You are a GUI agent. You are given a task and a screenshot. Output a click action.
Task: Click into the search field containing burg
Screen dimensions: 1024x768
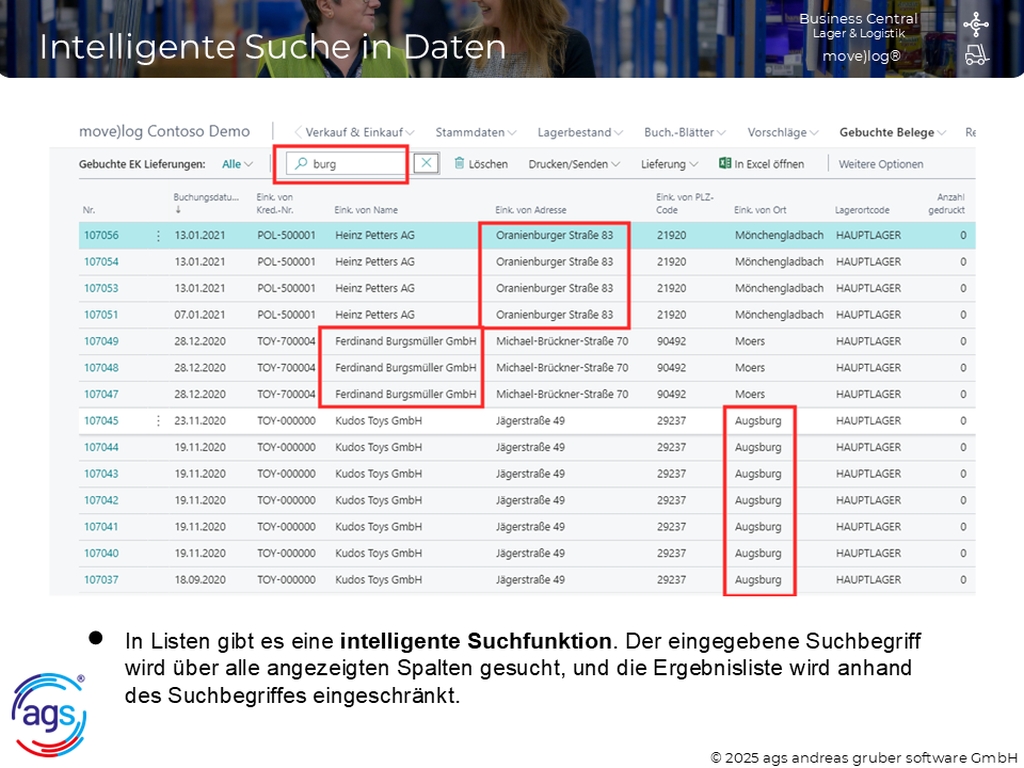click(346, 164)
